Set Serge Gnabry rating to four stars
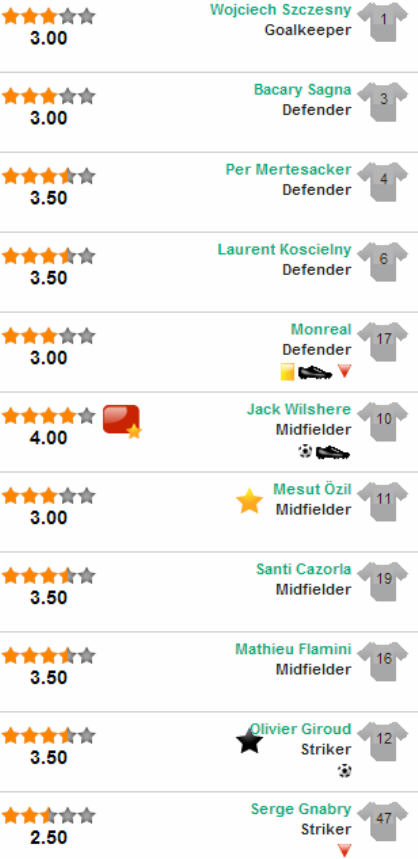 point(68,816)
